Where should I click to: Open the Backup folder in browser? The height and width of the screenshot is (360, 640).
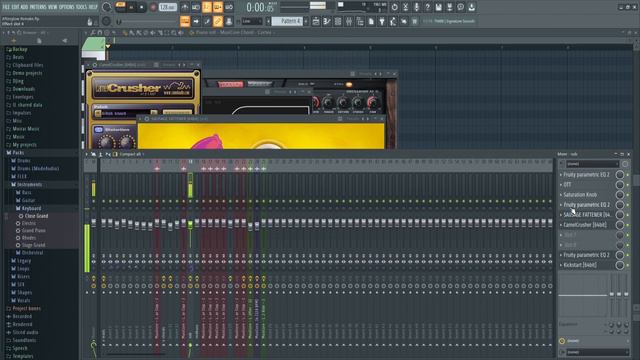click(20, 49)
